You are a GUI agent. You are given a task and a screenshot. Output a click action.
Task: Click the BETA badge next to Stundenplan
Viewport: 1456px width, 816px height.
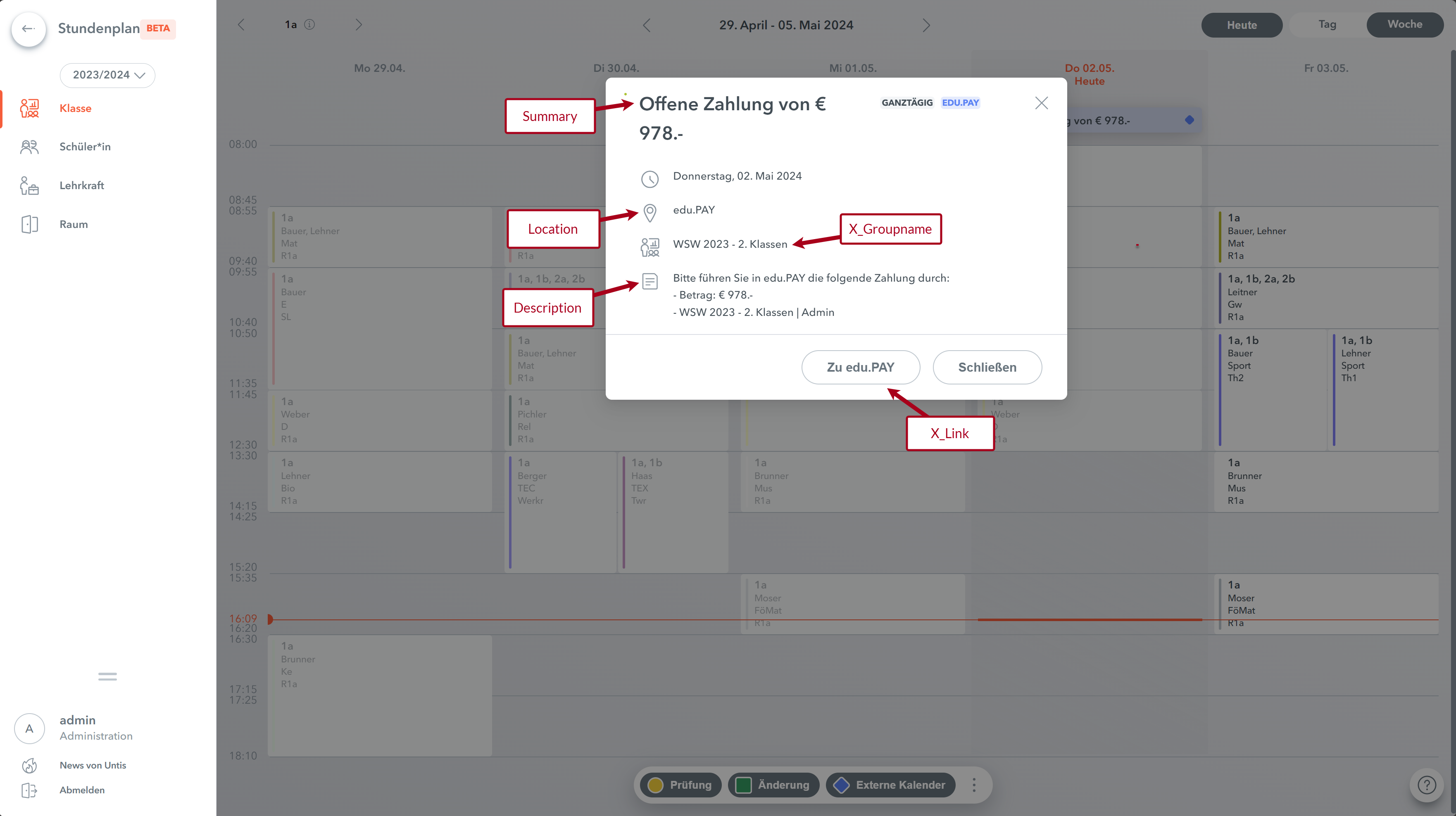(x=158, y=28)
